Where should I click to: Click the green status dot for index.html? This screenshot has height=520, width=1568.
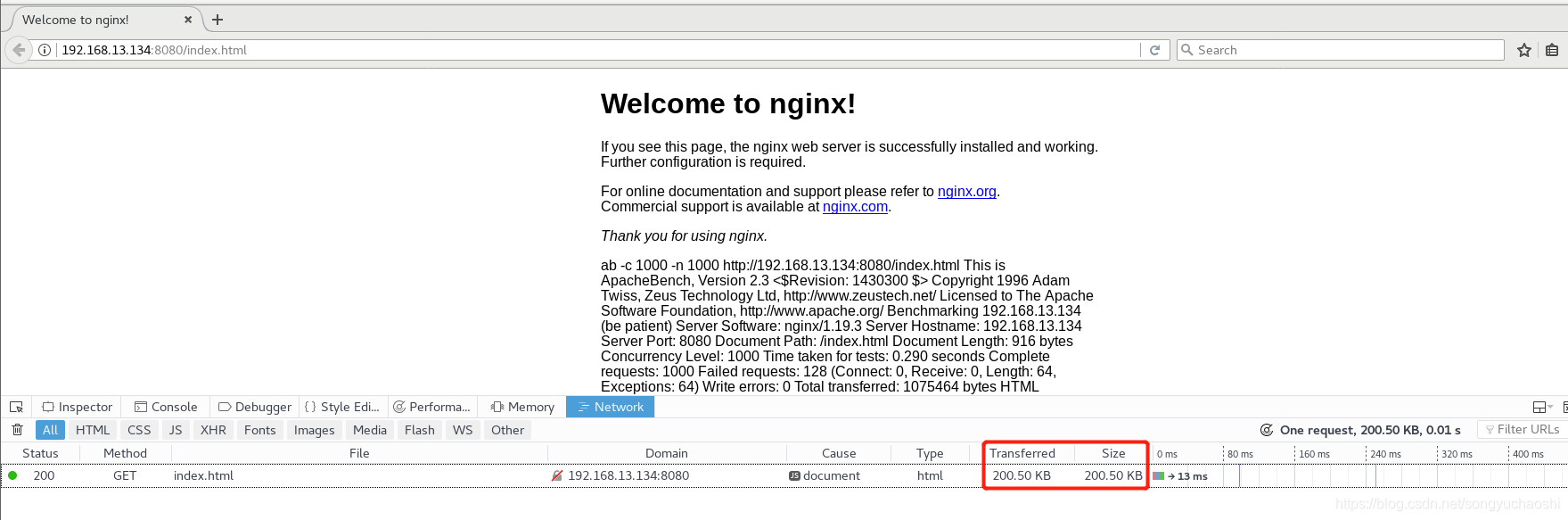tap(12, 475)
